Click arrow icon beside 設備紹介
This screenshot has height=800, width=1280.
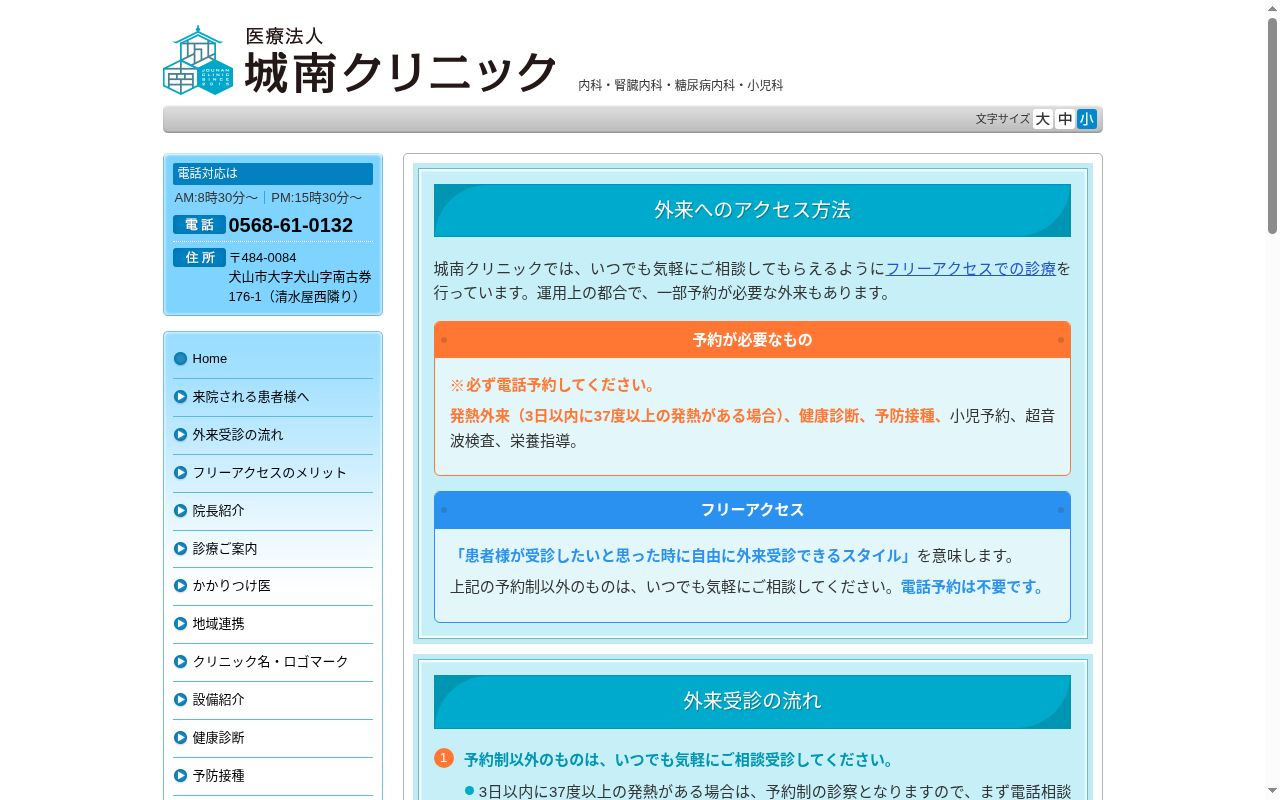pyautogui.click(x=181, y=700)
